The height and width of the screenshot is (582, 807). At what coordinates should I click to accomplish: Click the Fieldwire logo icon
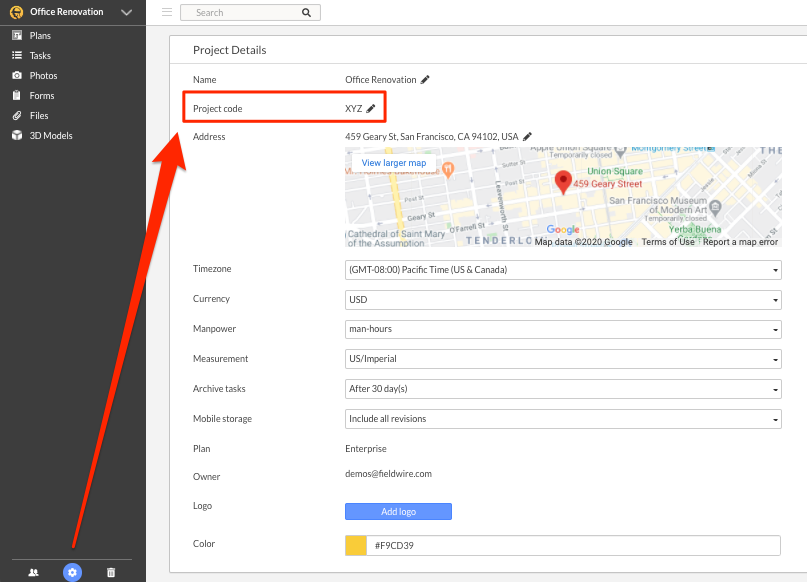[16, 12]
